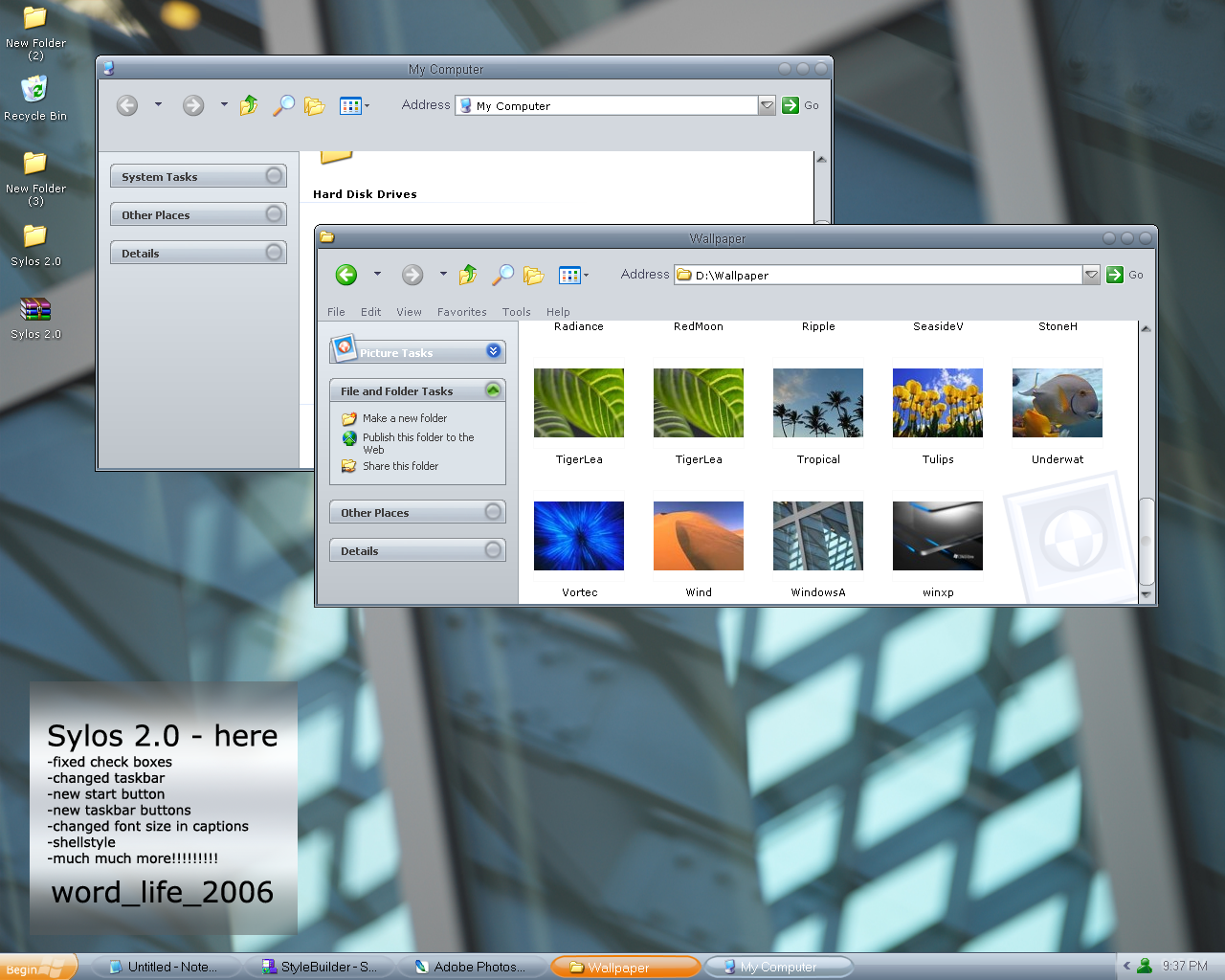The image size is (1225, 980).
Task: Select winxp wallpaper thumbnail
Action: (x=938, y=536)
